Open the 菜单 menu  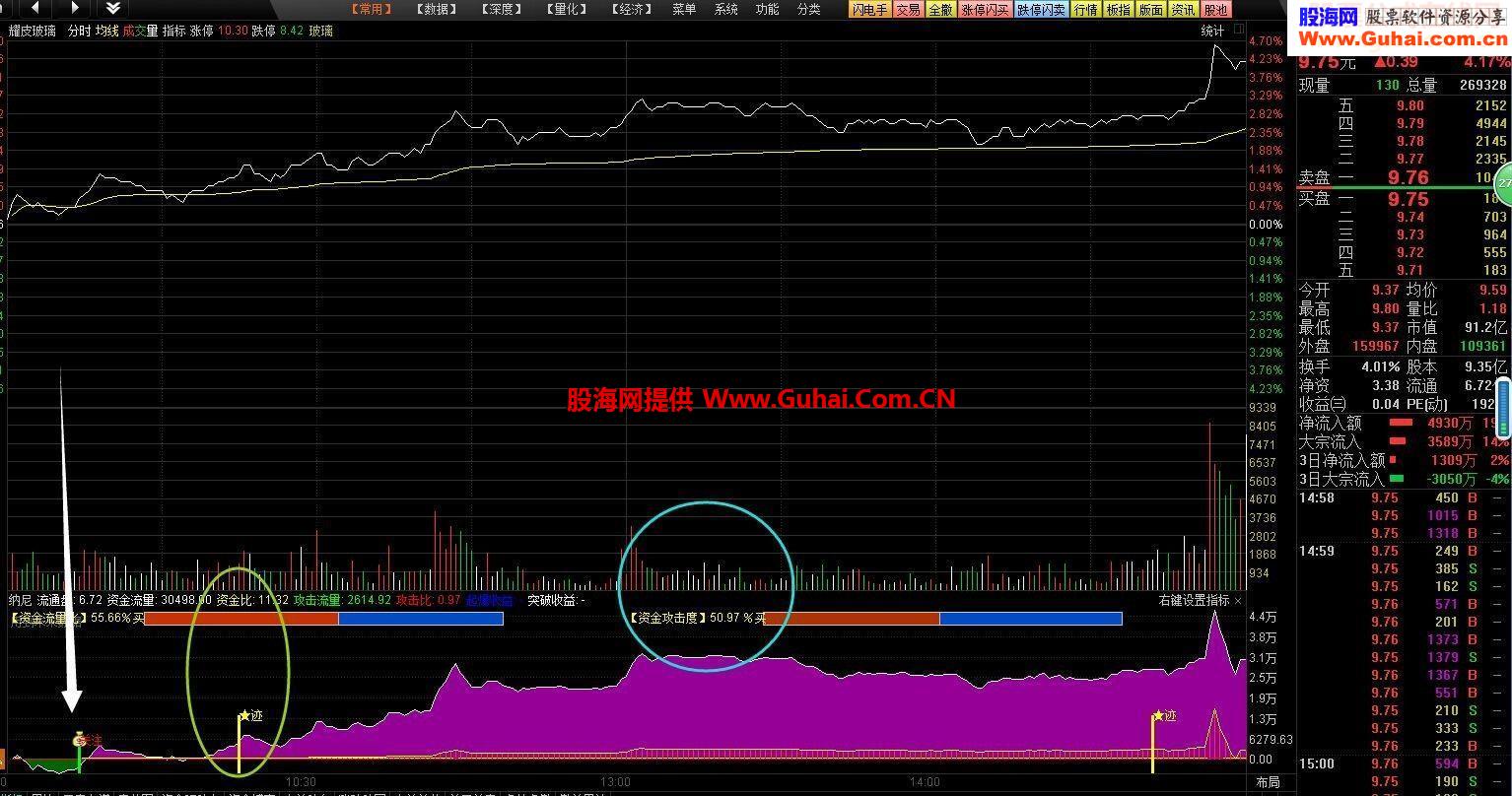click(684, 9)
